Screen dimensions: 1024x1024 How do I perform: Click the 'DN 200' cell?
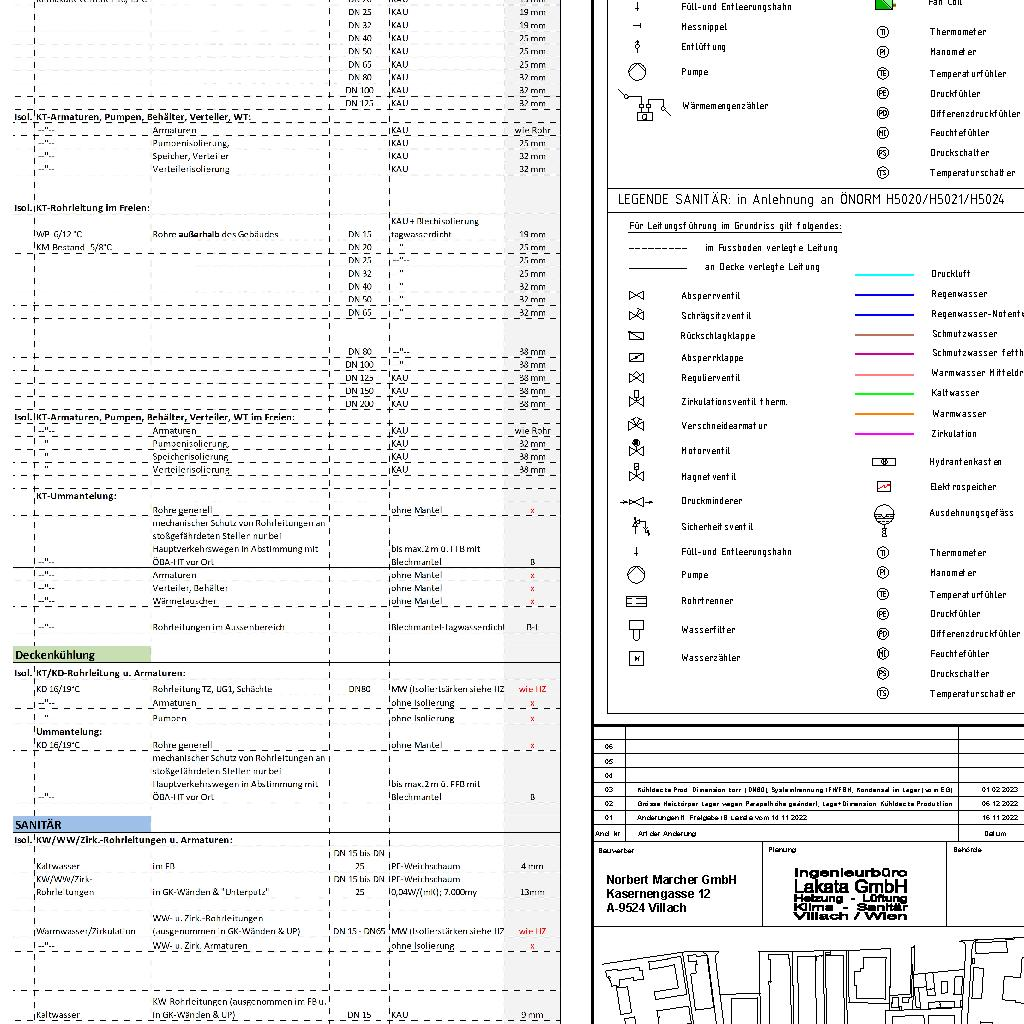[x=359, y=404]
